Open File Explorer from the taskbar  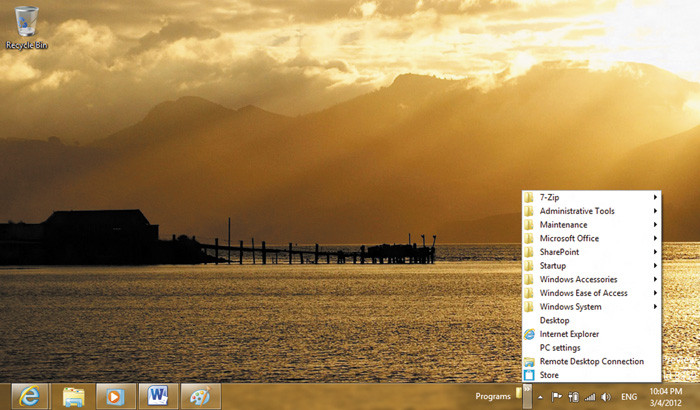pyautogui.click(x=73, y=396)
